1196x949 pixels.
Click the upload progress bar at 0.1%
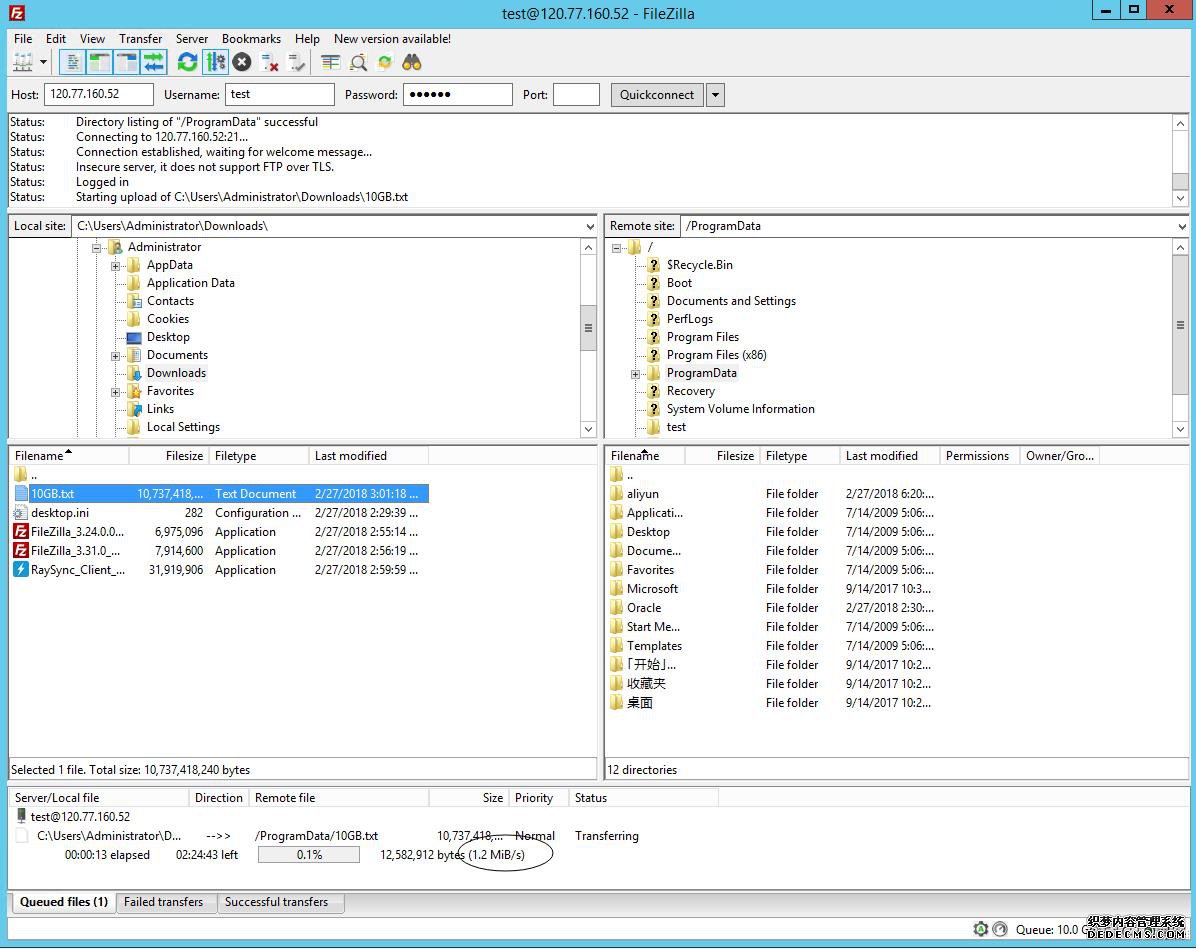(309, 855)
